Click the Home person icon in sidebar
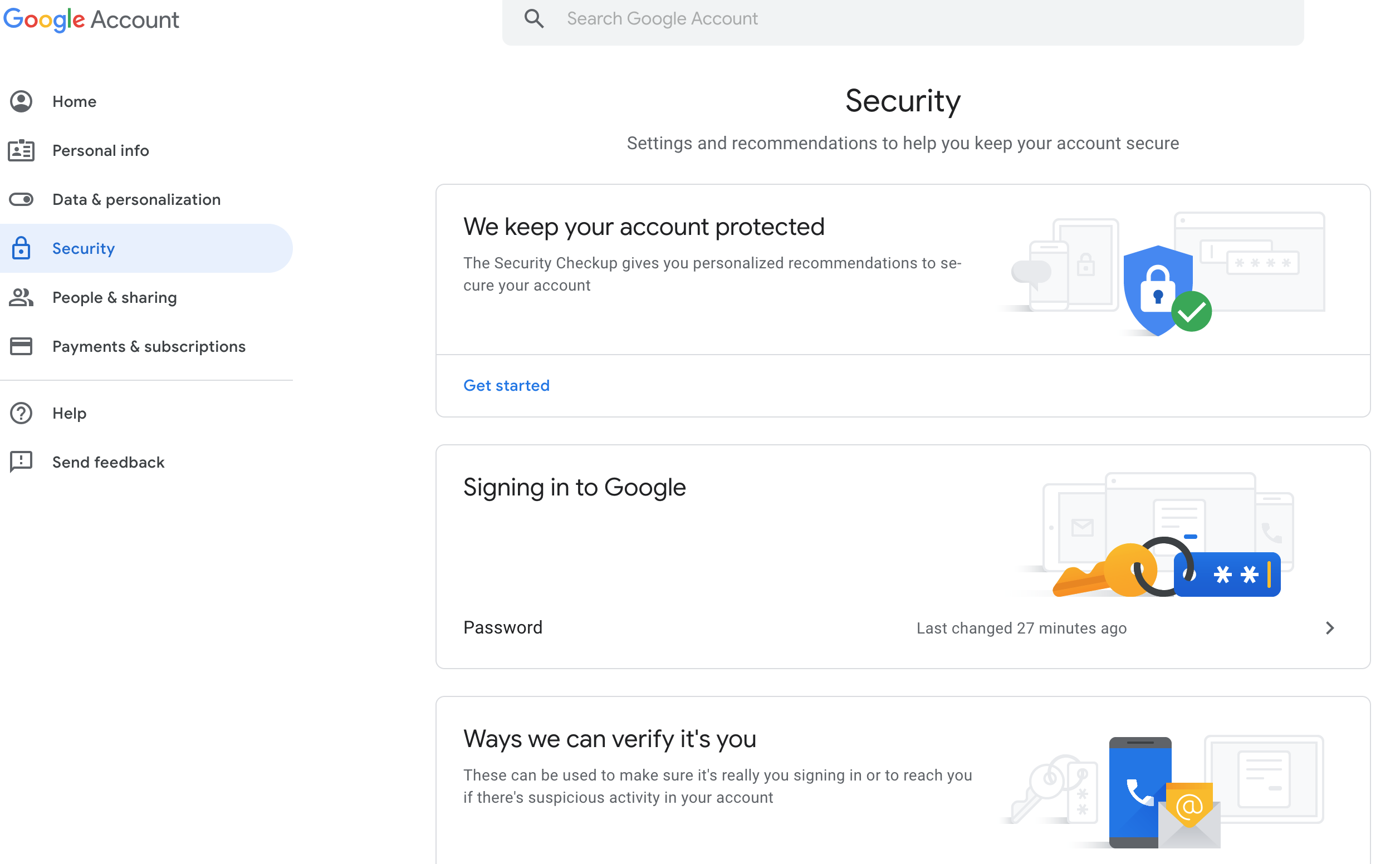 pos(21,101)
